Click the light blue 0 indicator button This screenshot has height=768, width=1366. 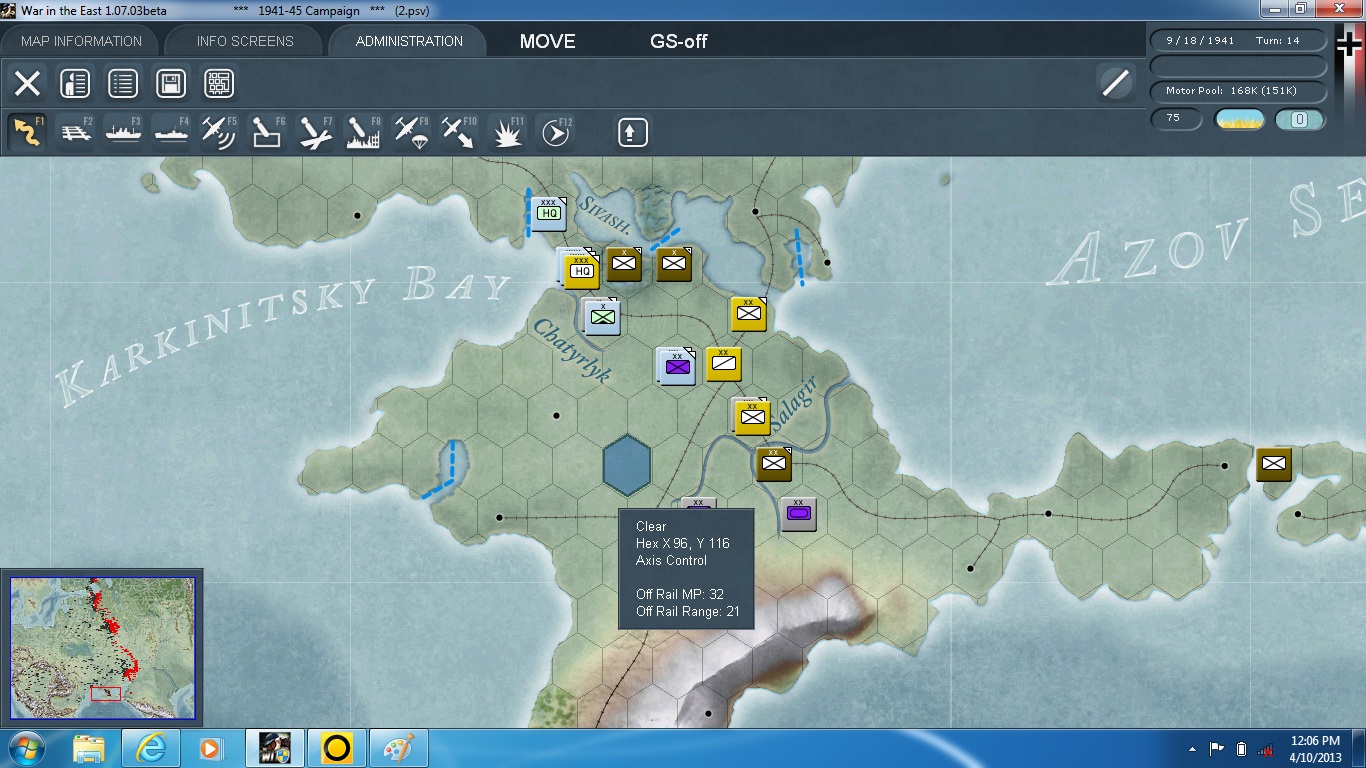click(x=1300, y=120)
